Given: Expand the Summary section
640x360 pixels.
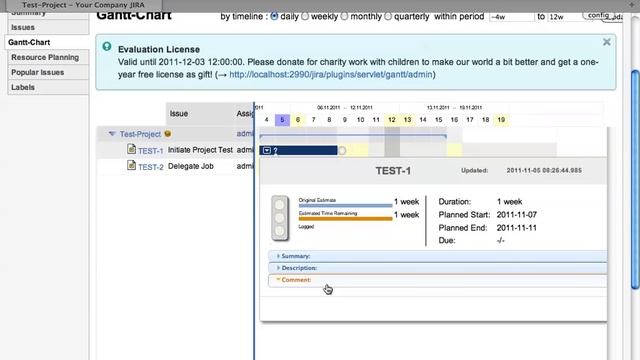Looking at the screenshot, I should coord(438,256).
